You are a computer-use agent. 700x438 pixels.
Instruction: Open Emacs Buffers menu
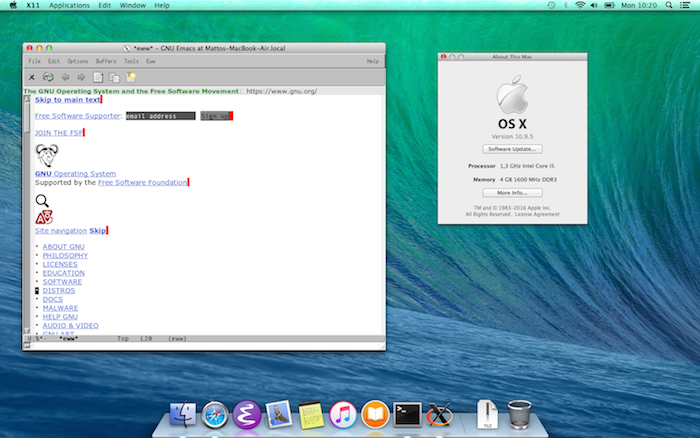pos(106,61)
